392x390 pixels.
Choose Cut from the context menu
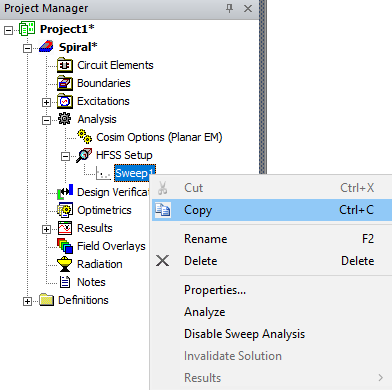(x=272, y=188)
